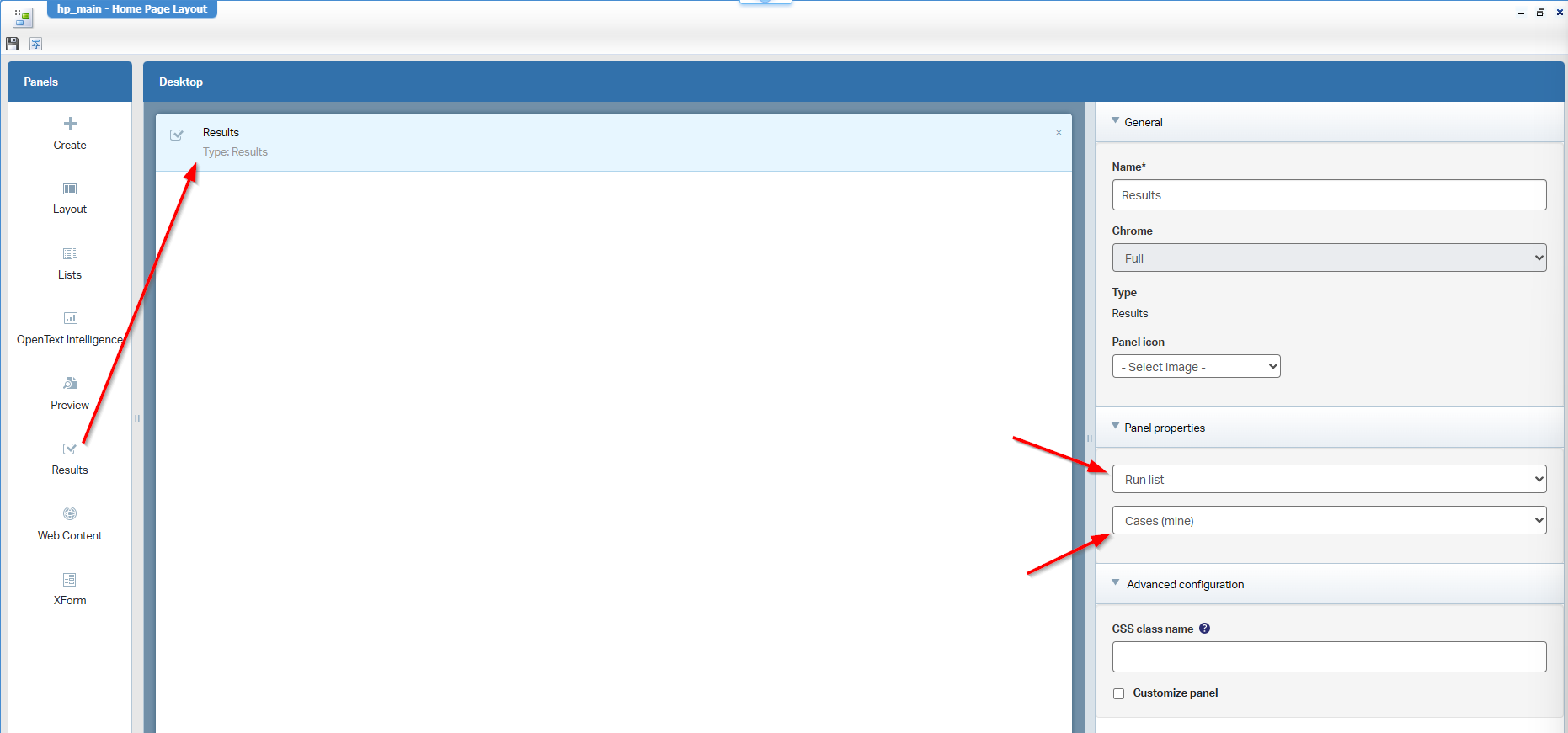This screenshot has width=1568, height=733.
Task: Click into the Name input field
Action: tap(1329, 194)
